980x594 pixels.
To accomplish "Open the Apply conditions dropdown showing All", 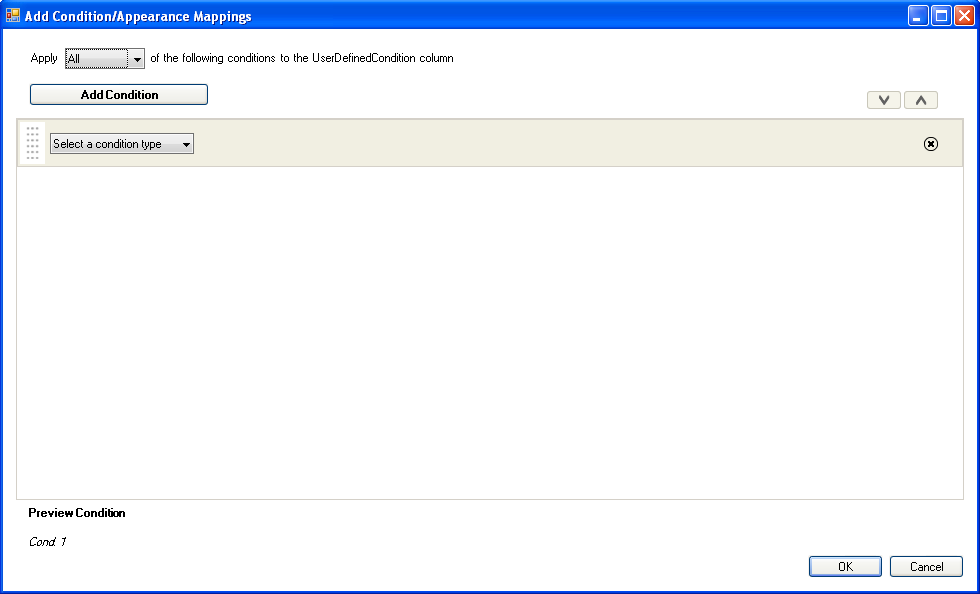I will point(104,58).
